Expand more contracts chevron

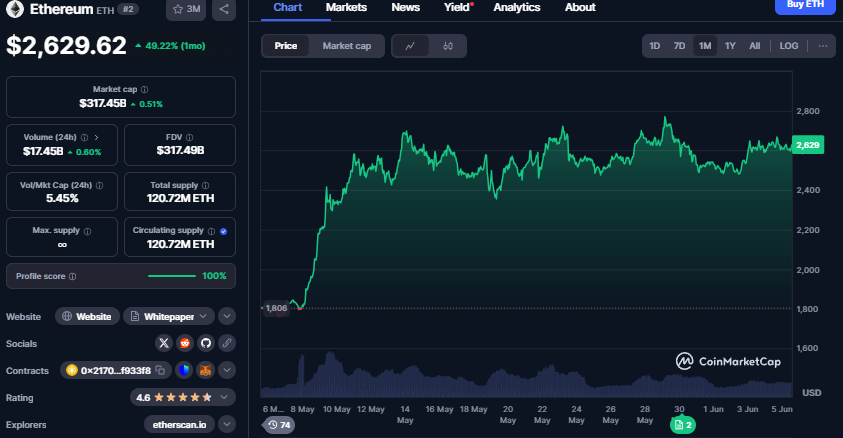[227, 370]
